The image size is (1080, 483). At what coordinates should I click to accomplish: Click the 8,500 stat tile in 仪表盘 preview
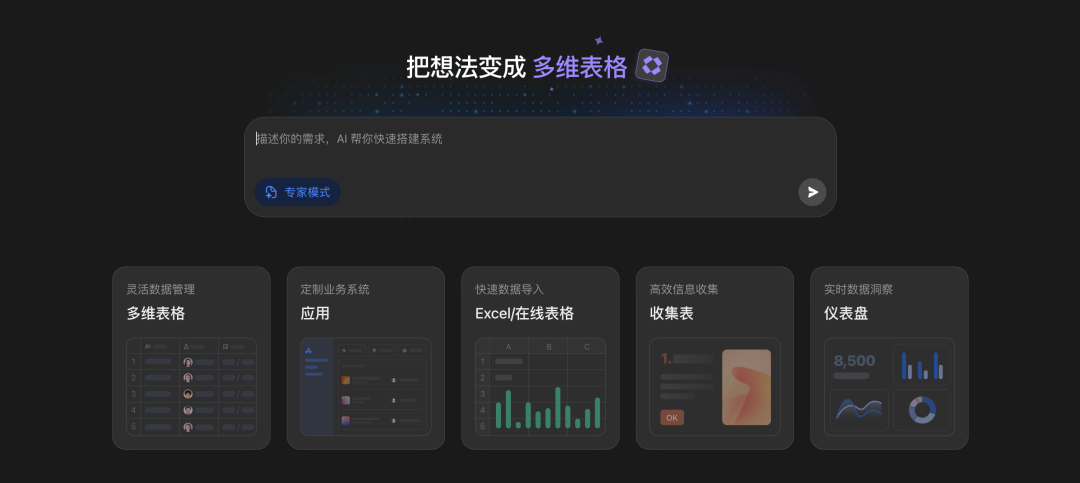tap(857, 365)
